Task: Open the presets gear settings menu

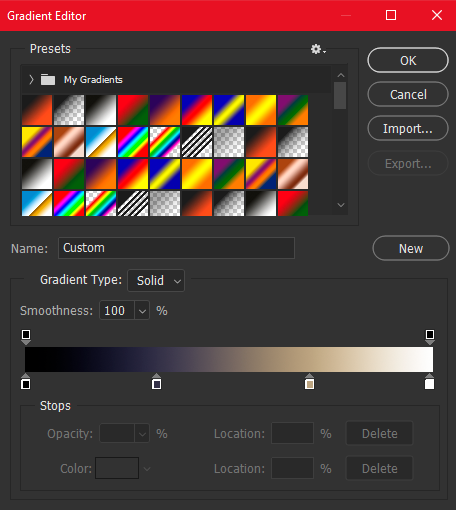Action: tap(318, 49)
